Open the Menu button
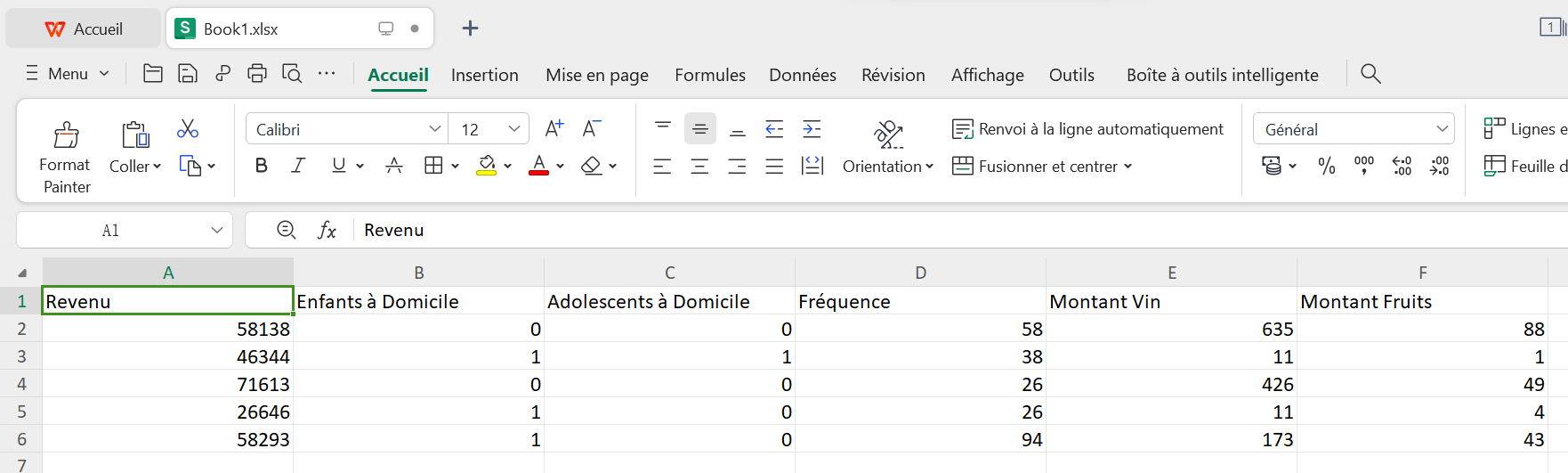This screenshot has height=473, width=1568. pos(68,74)
